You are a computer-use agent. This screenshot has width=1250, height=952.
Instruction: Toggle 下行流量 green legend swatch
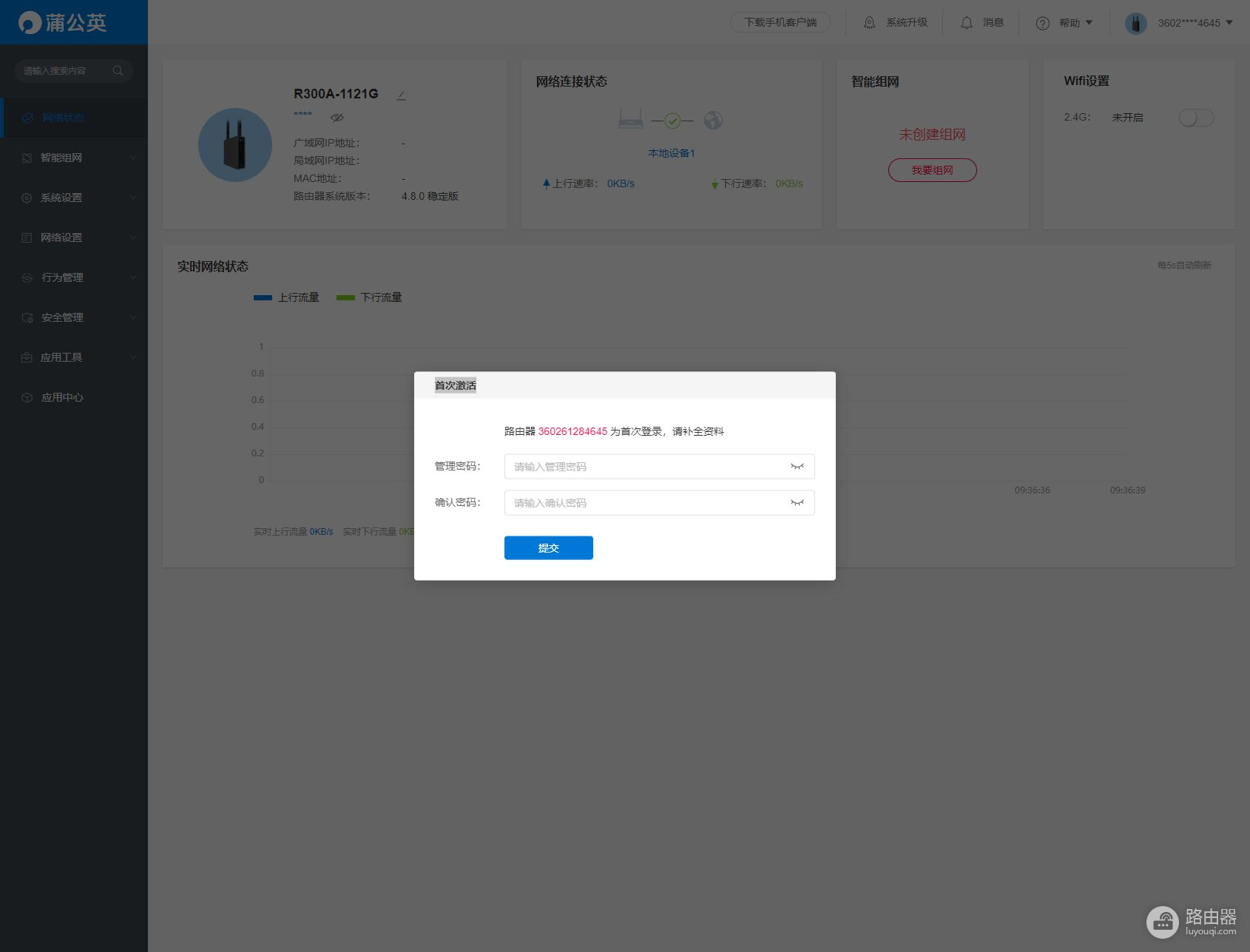(345, 297)
